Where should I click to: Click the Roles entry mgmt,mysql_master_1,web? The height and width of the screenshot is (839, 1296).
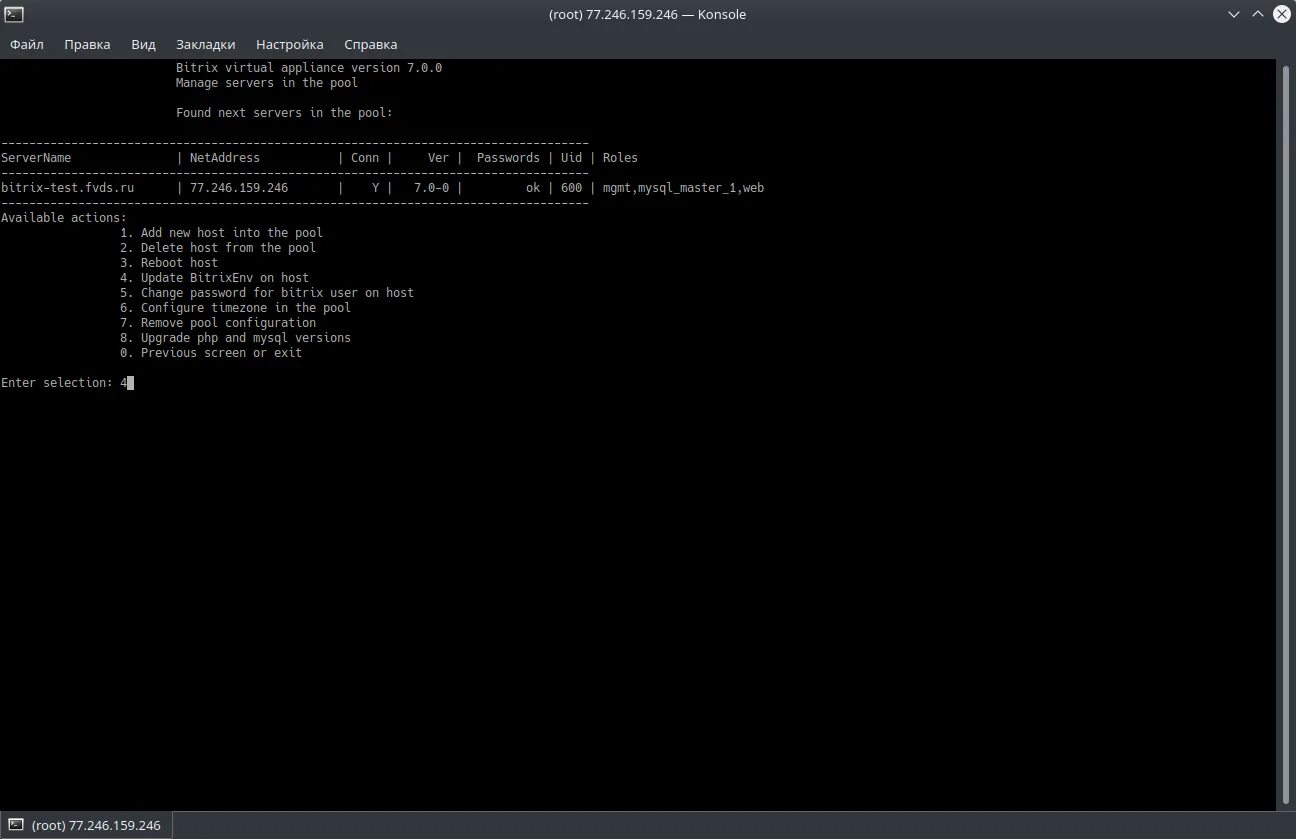tap(682, 187)
